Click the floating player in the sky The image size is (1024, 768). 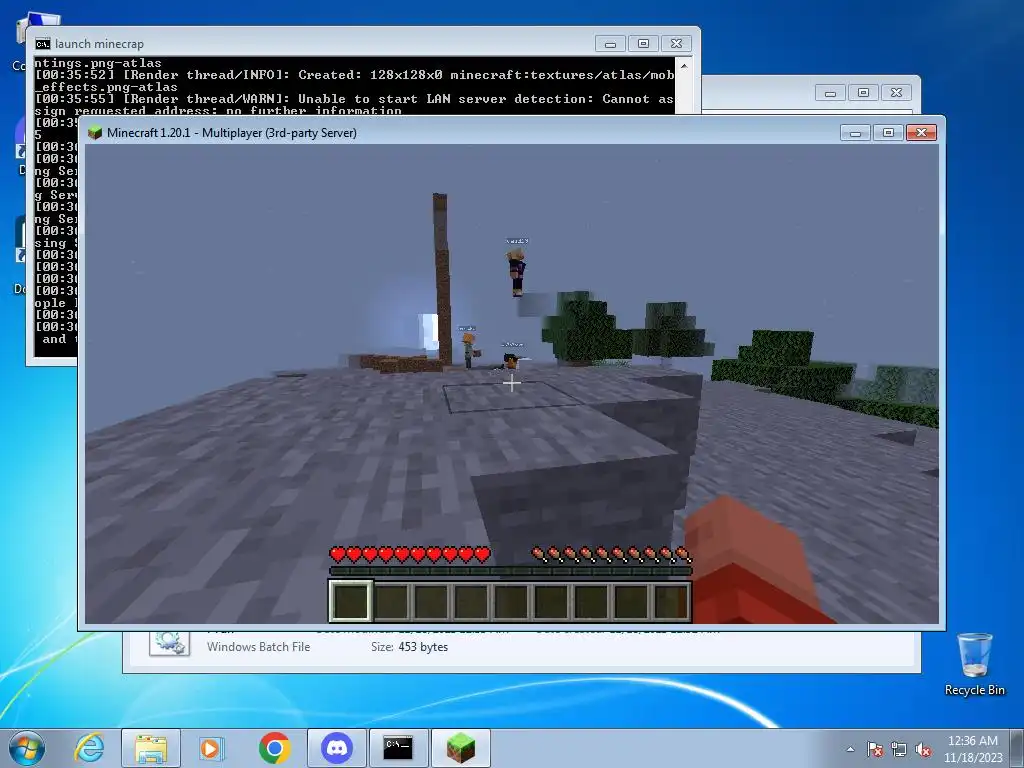516,272
